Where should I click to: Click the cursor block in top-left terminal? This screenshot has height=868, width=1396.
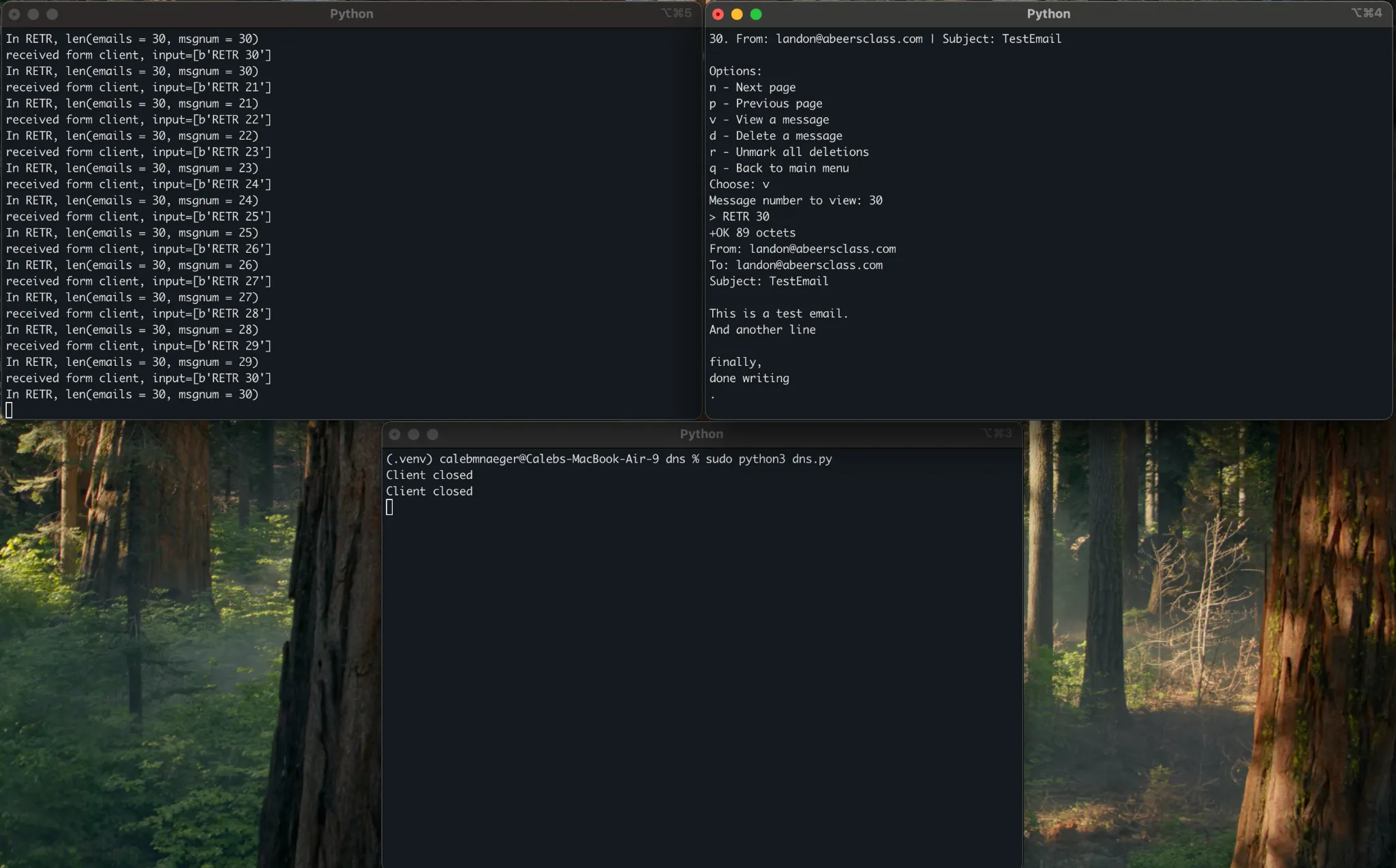pyautogui.click(x=9, y=410)
